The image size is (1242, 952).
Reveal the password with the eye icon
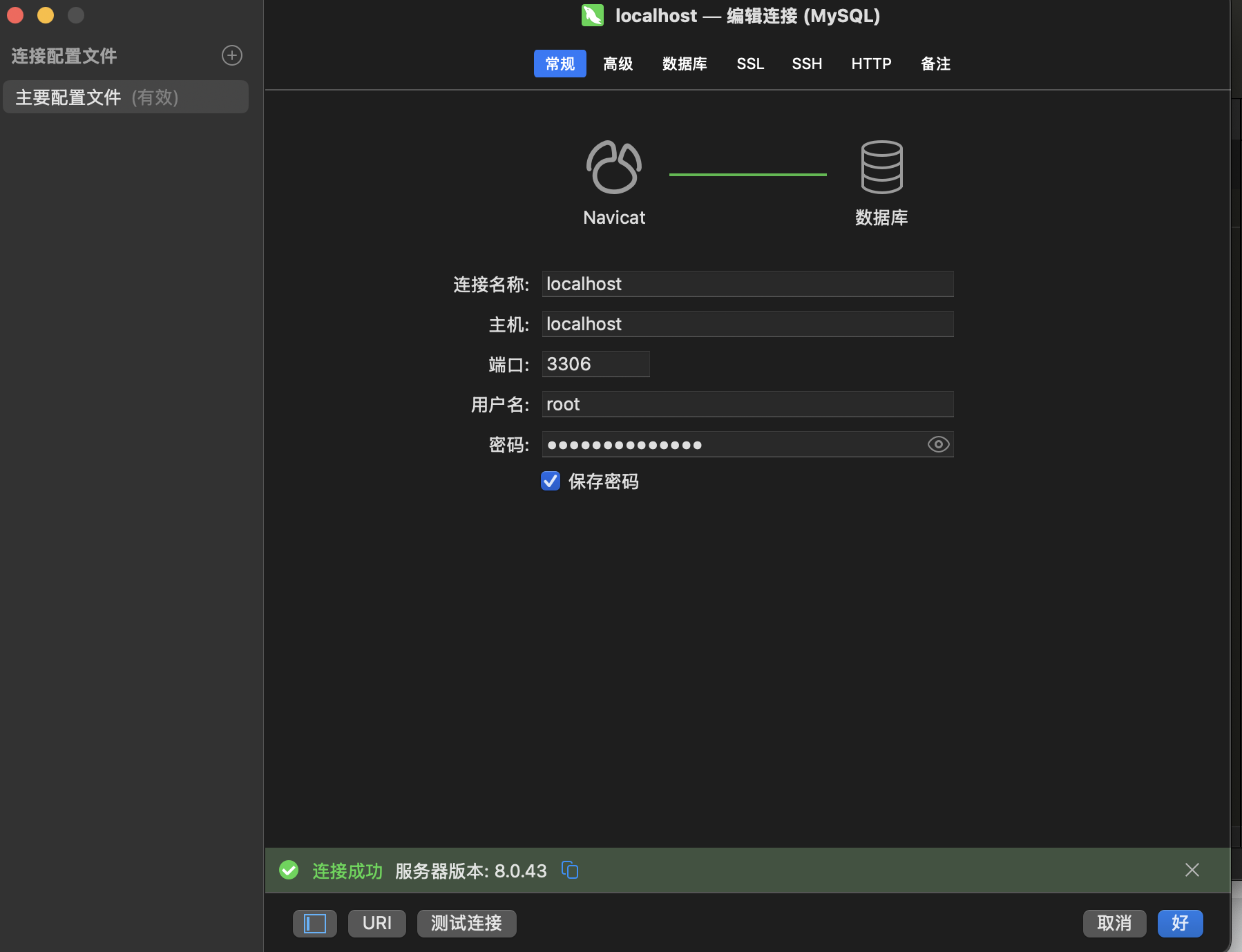(x=938, y=444)
